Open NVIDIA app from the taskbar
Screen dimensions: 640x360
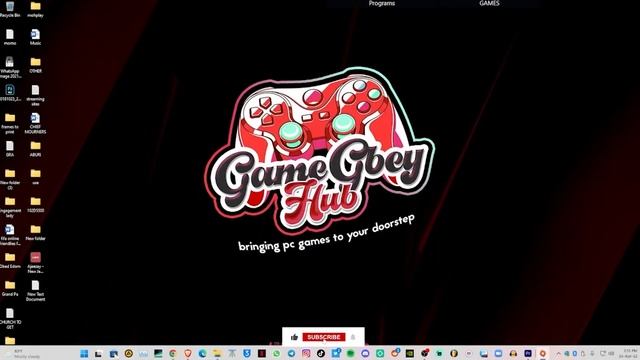tap(409, 353)
